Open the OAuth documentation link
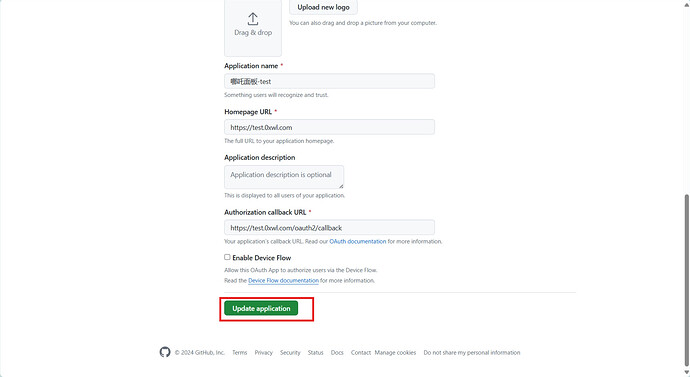 pos(358,242)
